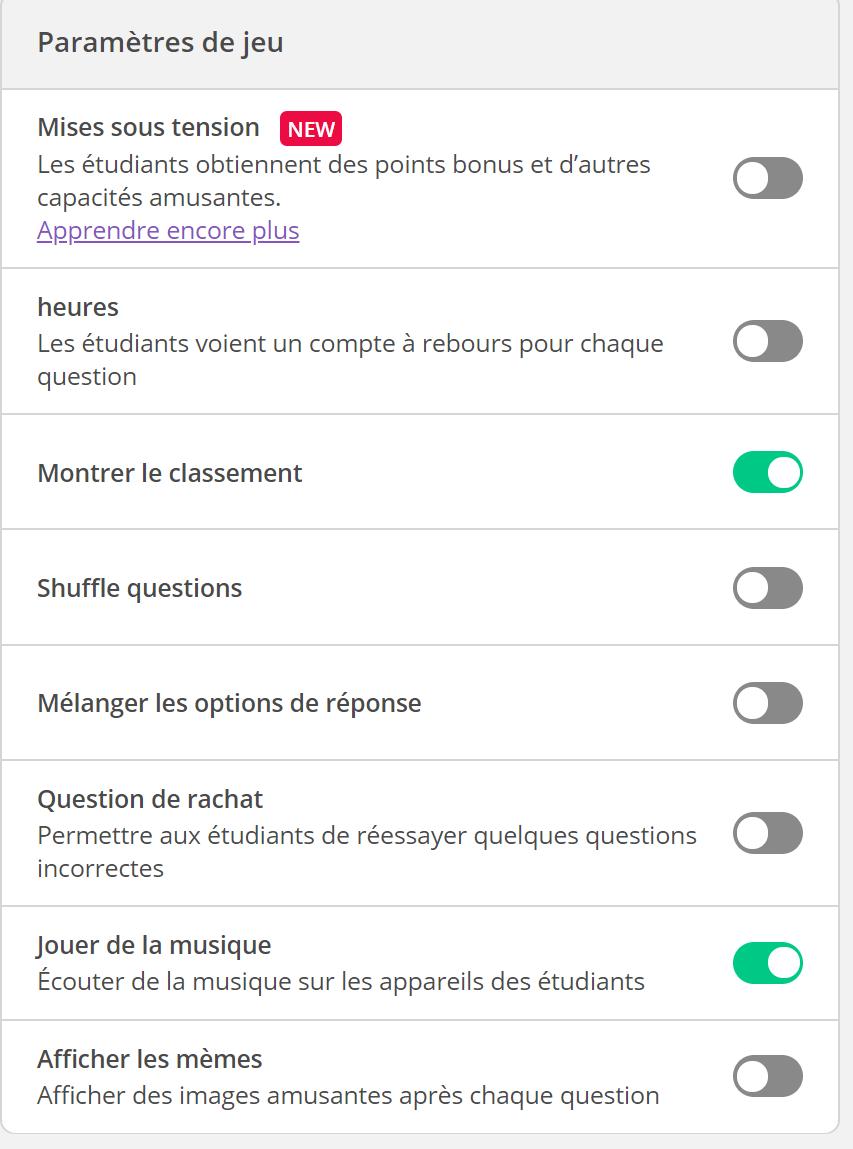Screen dimensions: 853x1149
Task: Switch on Question de rachat
Action: click(x=767, y=833)
